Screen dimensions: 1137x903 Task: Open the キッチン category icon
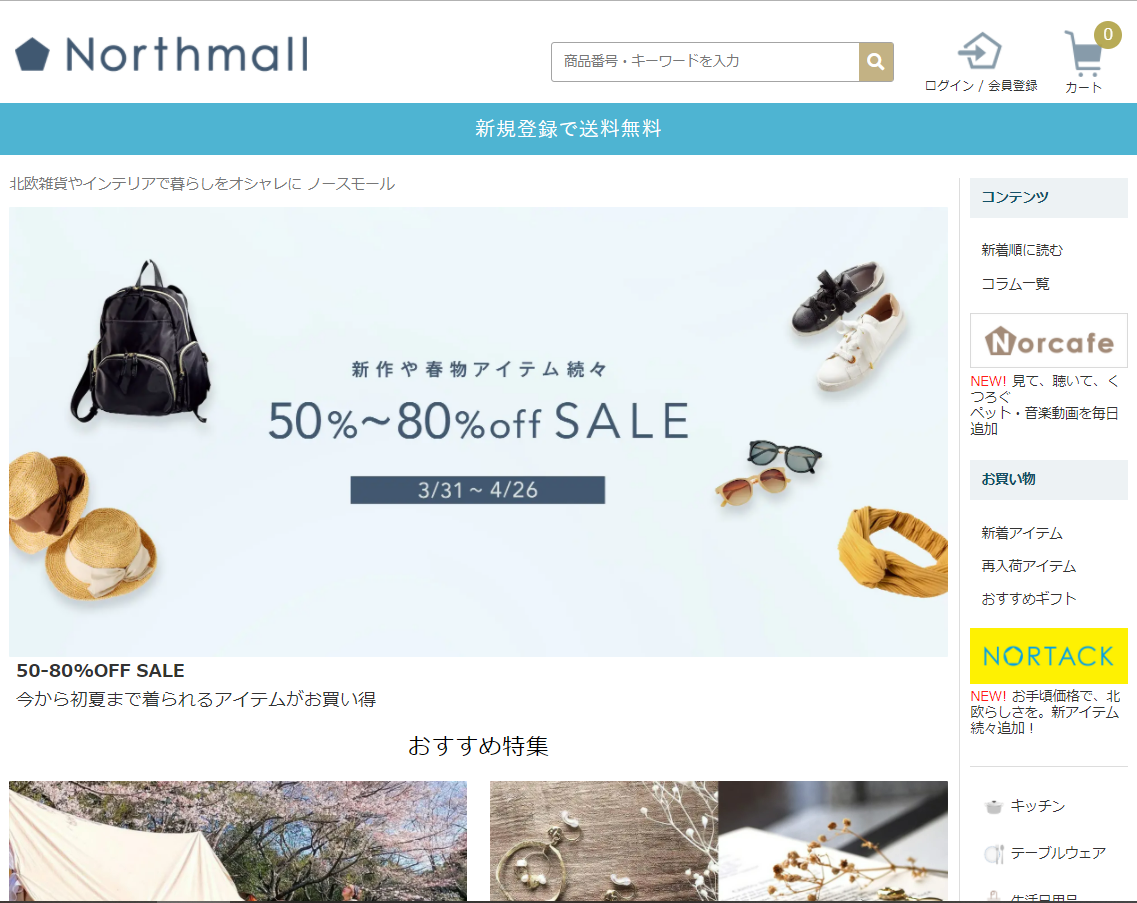point(993,806)
